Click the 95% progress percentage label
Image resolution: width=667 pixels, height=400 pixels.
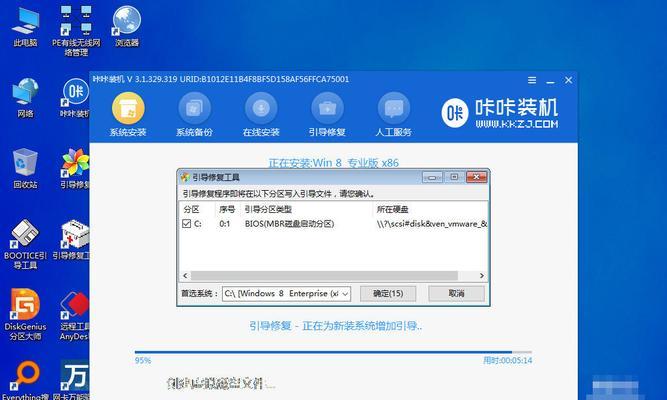143,360
